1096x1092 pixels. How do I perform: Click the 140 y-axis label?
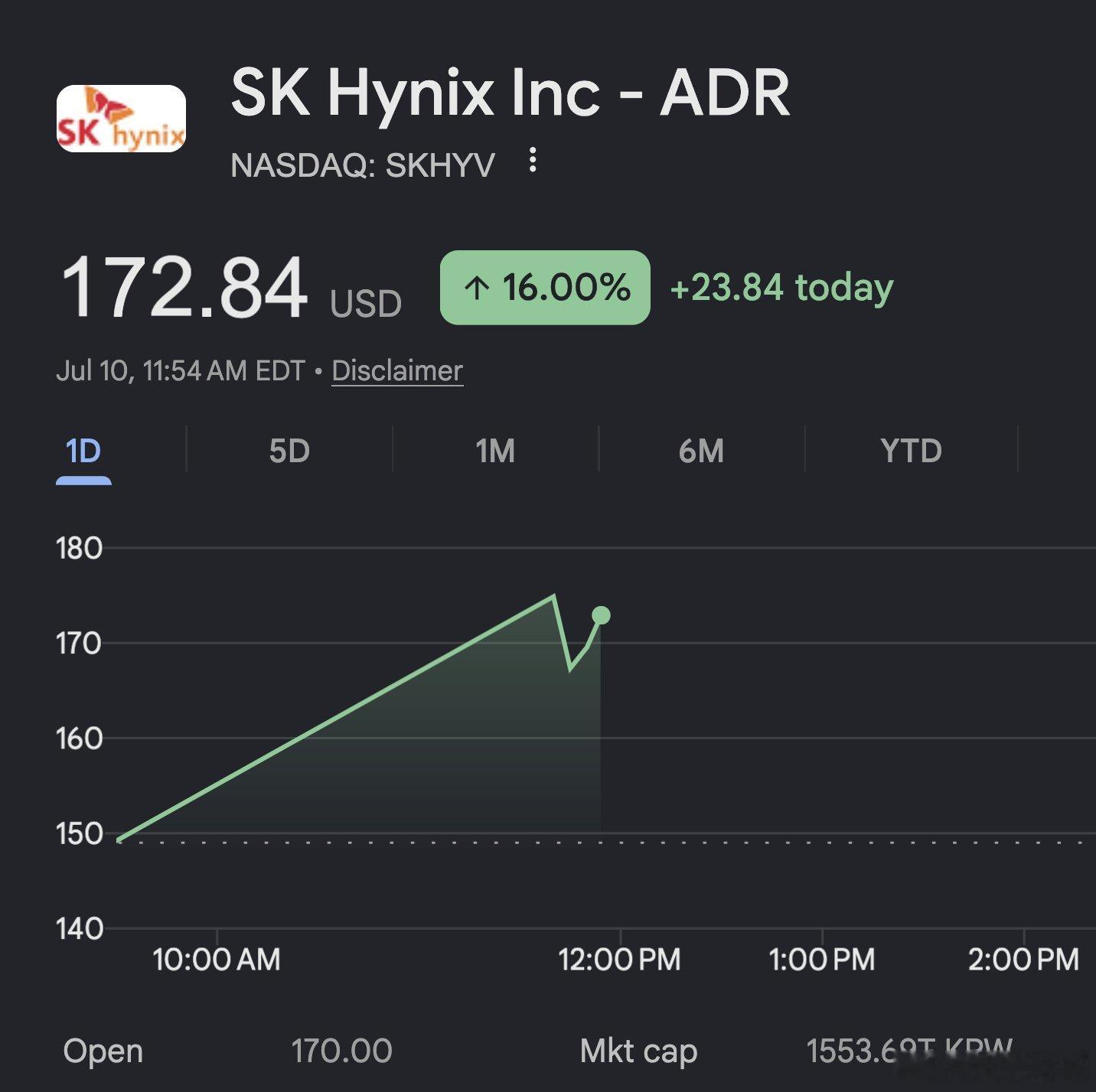coord(79,929)
